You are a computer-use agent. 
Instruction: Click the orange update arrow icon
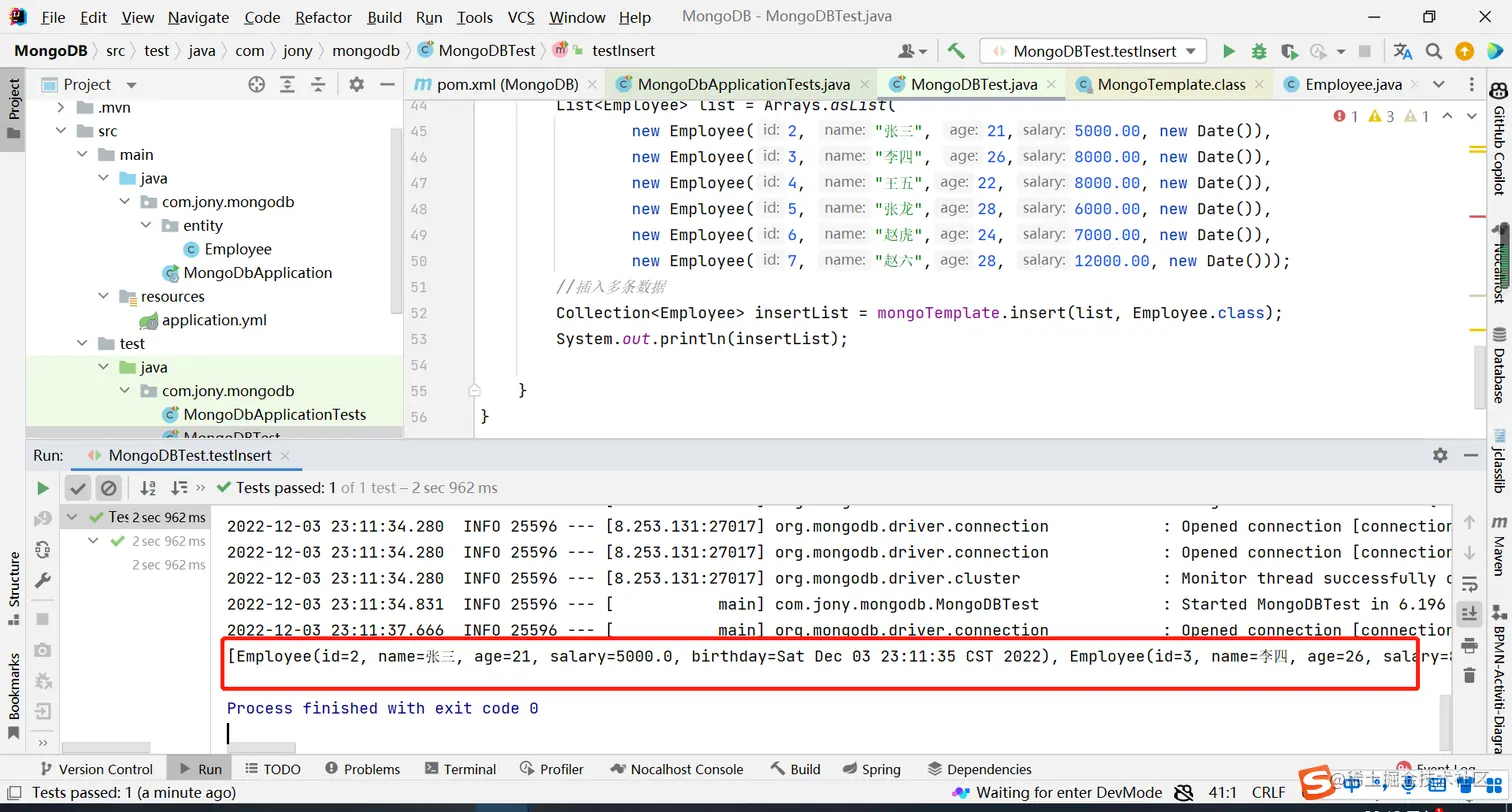1464,51
